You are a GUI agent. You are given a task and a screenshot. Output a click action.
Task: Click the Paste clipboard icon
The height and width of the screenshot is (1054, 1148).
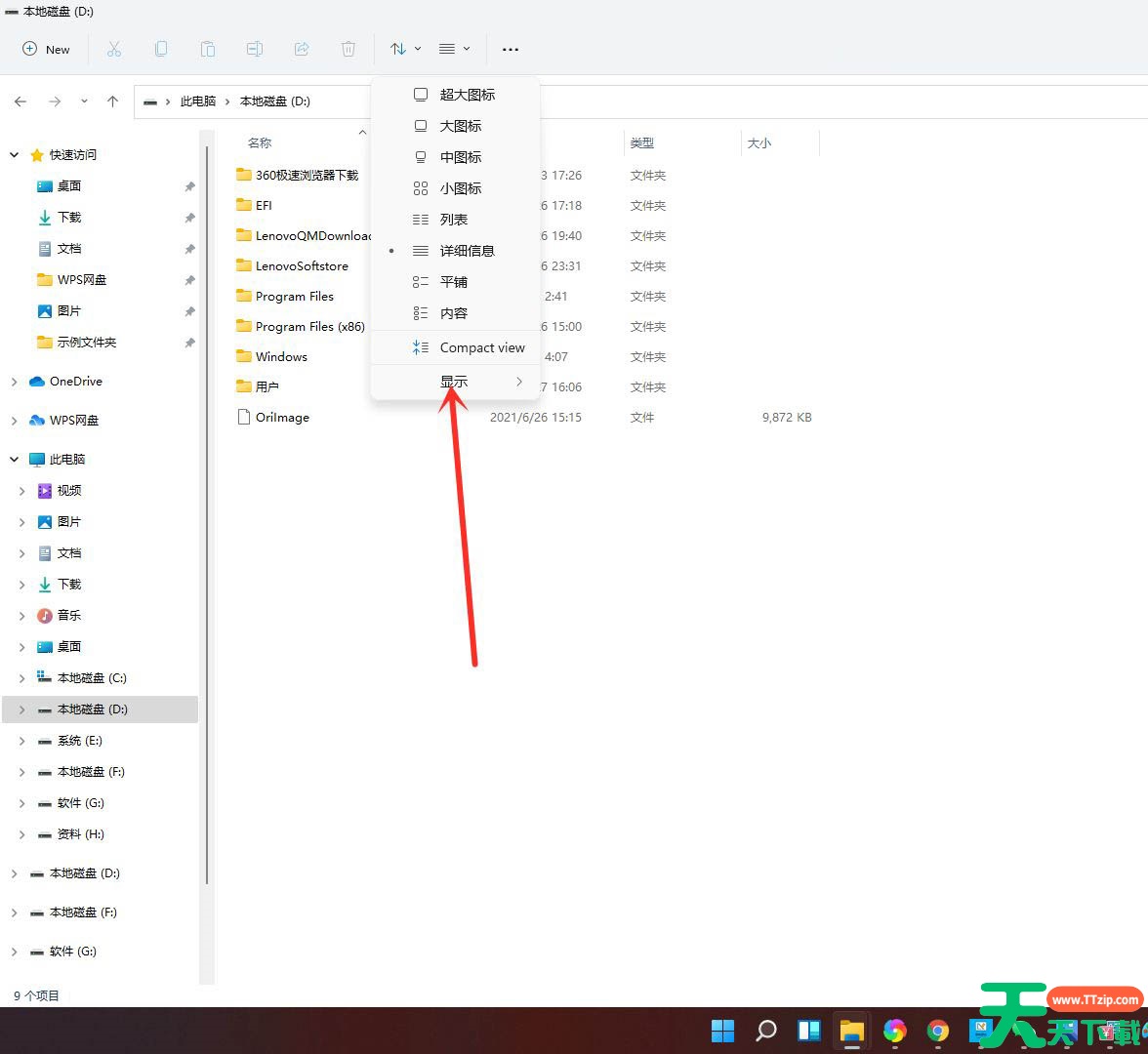pyautogui.click(x=208, y=49)
